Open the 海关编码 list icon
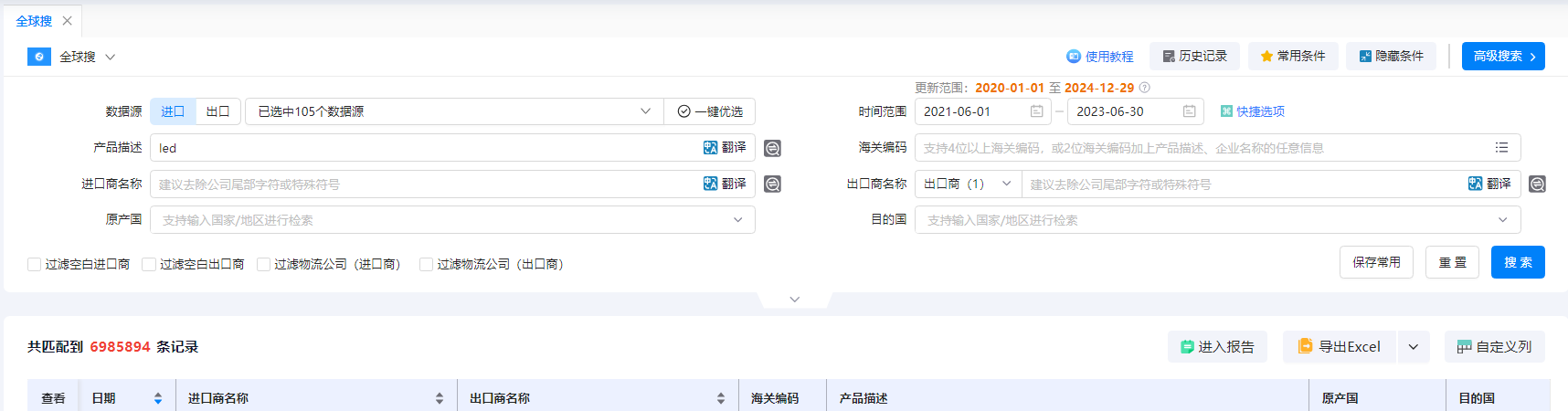The image size is (1568, 411). 1501,147
